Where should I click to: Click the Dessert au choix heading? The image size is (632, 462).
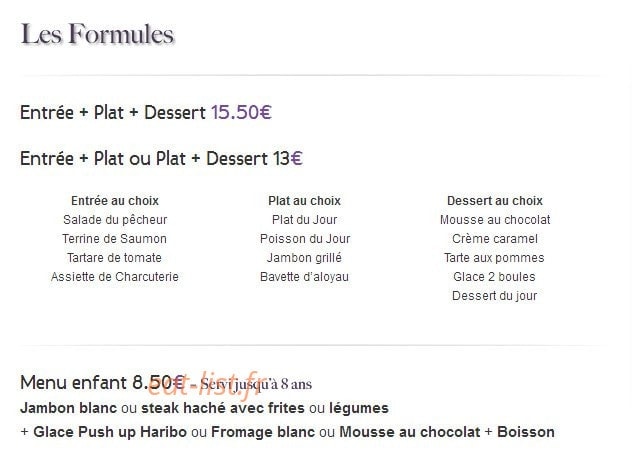[x=495, y=200]
